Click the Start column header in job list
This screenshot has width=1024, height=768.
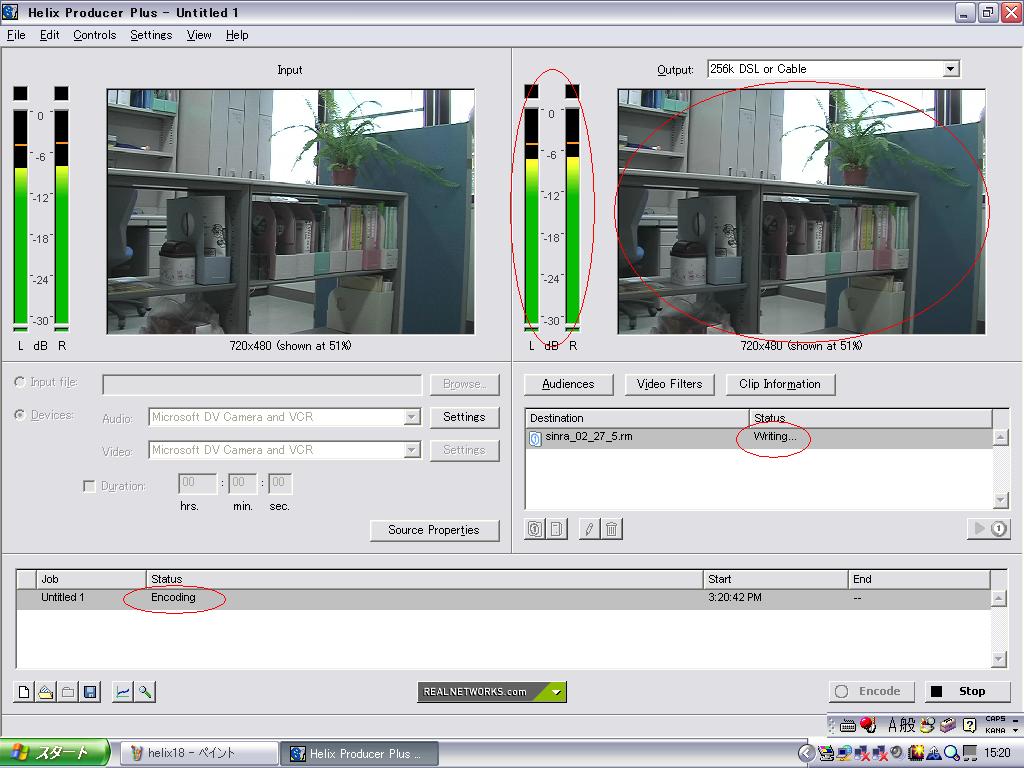[x=775, y=579]
